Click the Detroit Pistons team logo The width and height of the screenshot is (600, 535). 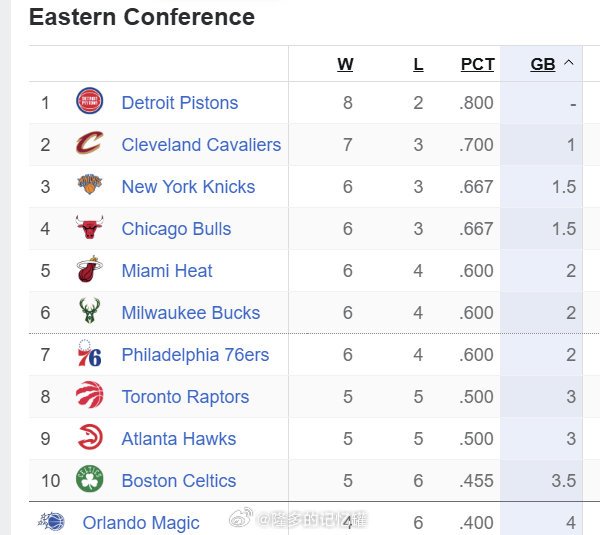tap(89, 102)
